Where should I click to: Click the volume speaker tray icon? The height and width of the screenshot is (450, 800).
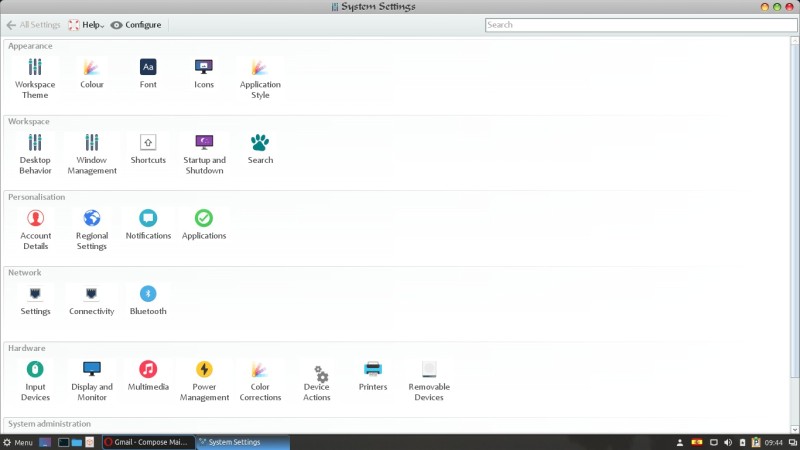point(728,442)
